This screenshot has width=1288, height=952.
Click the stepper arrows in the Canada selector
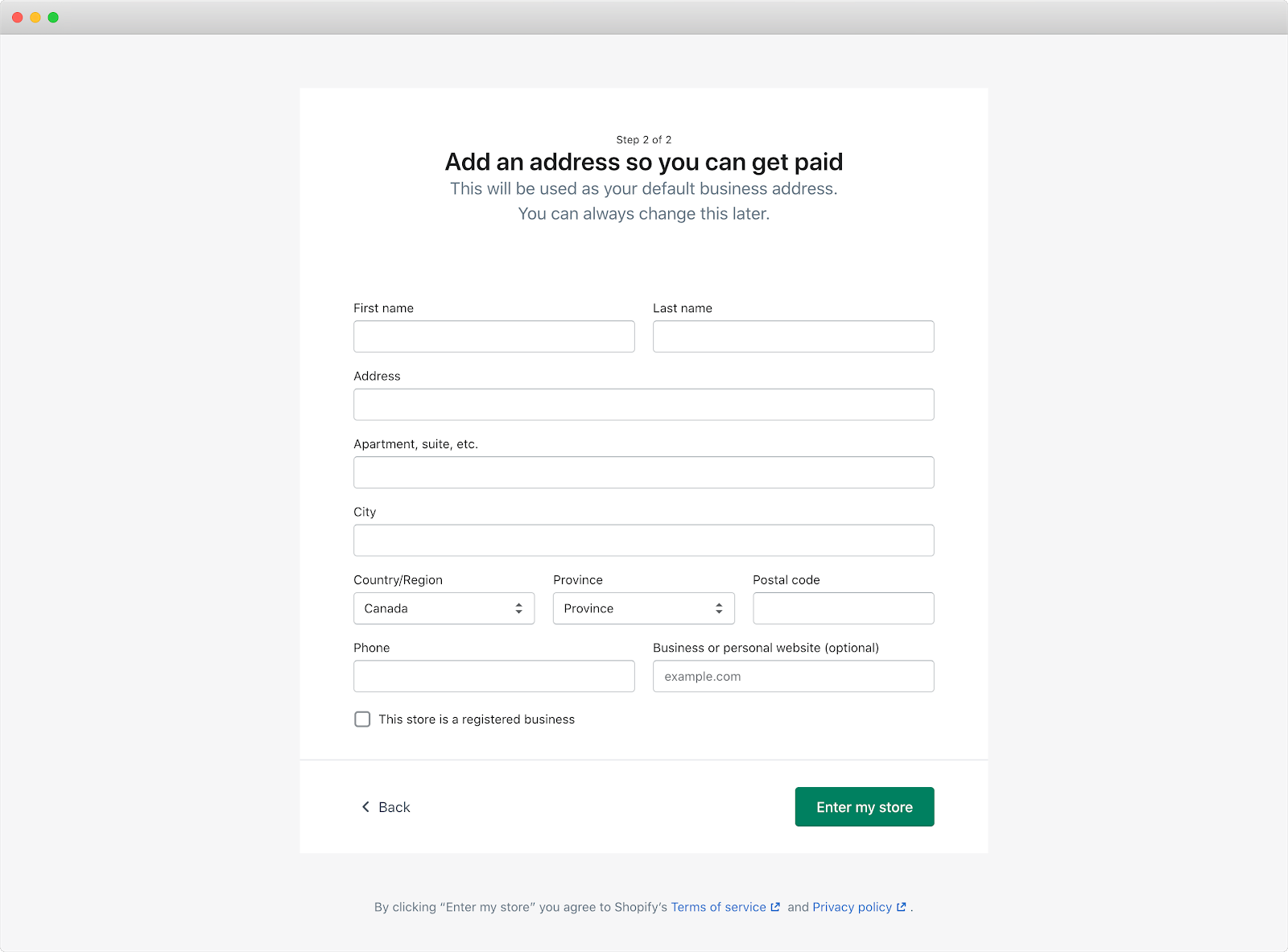coord(518,608)
